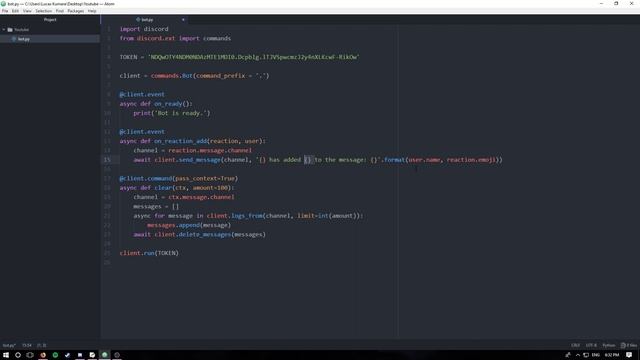Viewport: 640px width, 360px height.
Task: Click the file name in the status bar
Action: pos(9,345)
